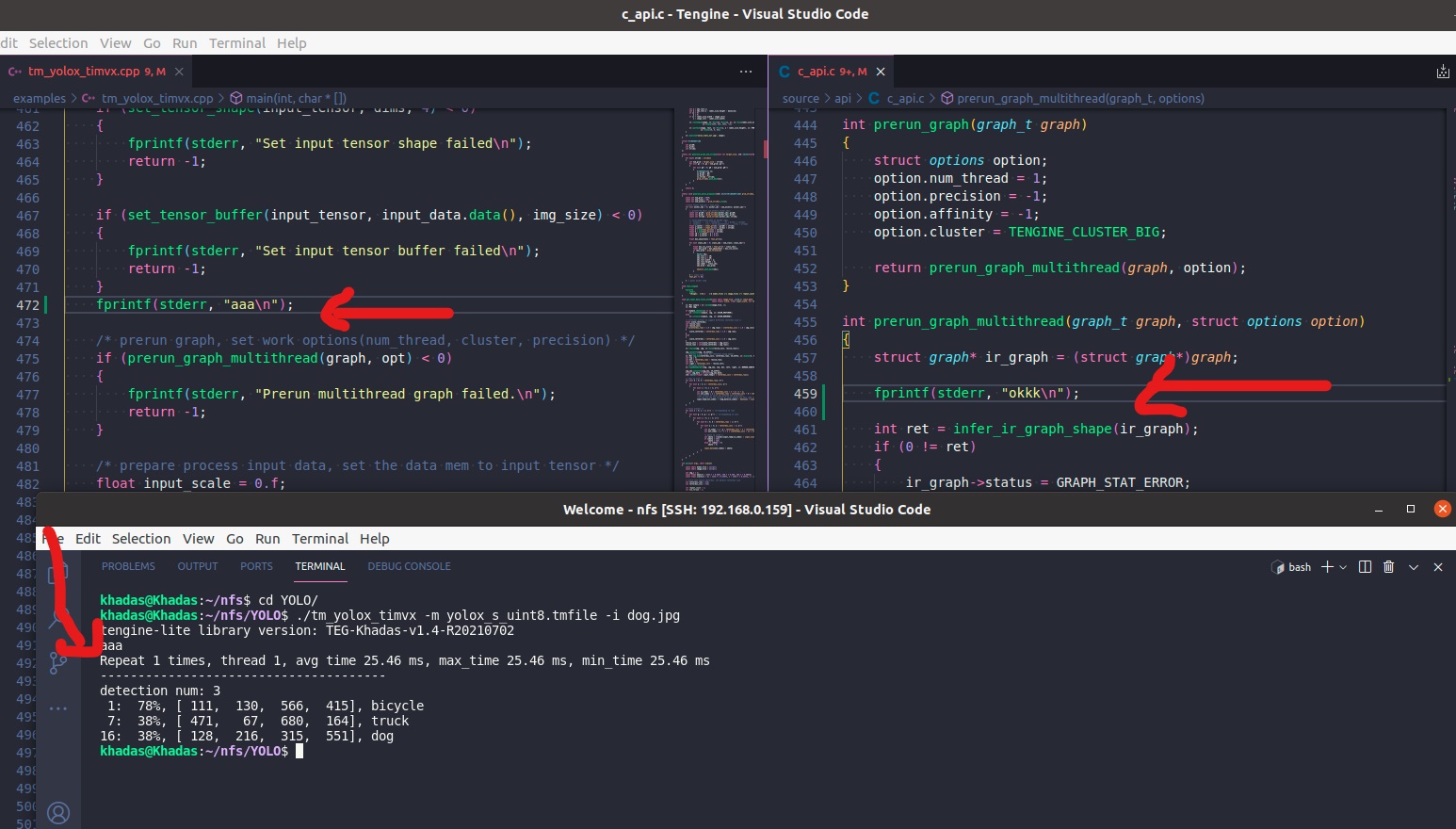Create a new terminal with the plus icon

(1328, 566)
